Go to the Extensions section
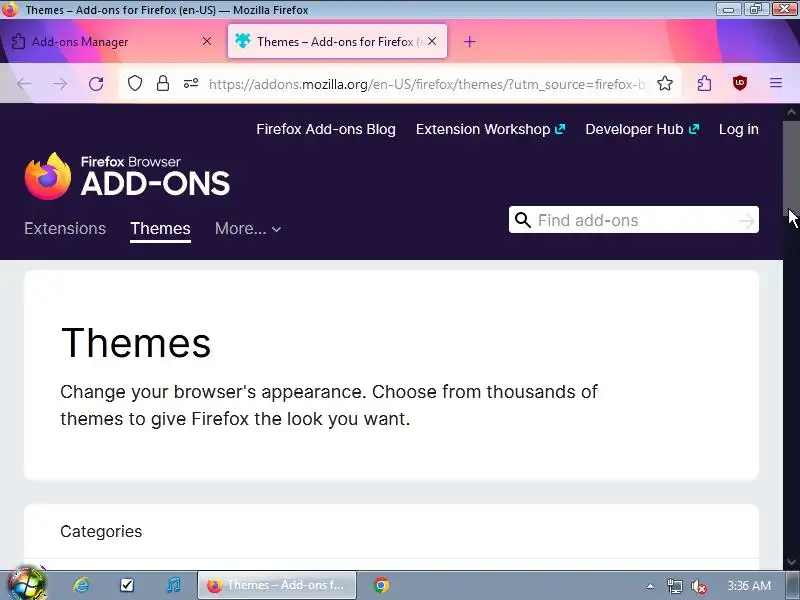 point(65,228)
